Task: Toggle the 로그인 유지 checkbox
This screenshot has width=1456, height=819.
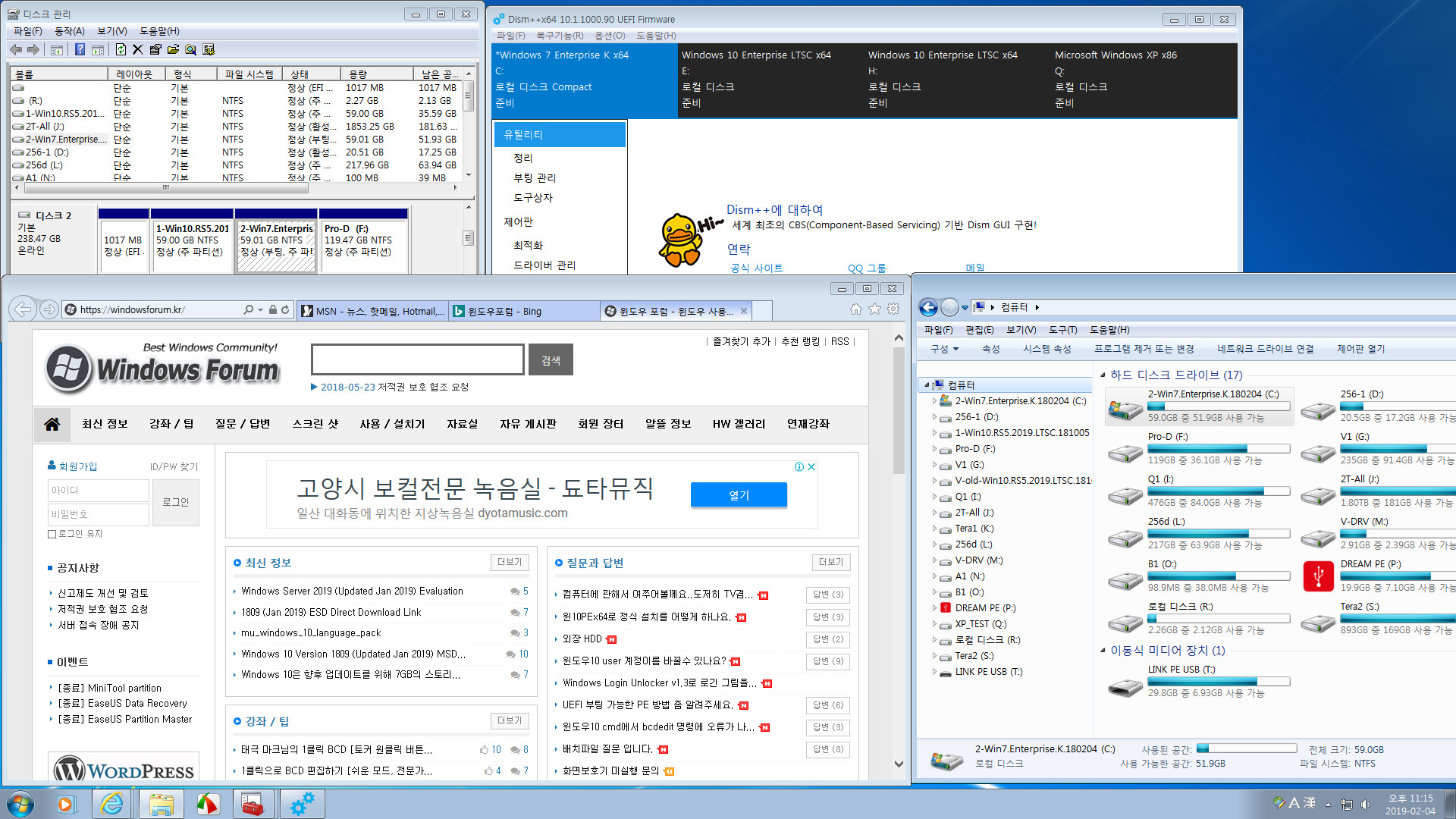Action: [x=52, y=534]
